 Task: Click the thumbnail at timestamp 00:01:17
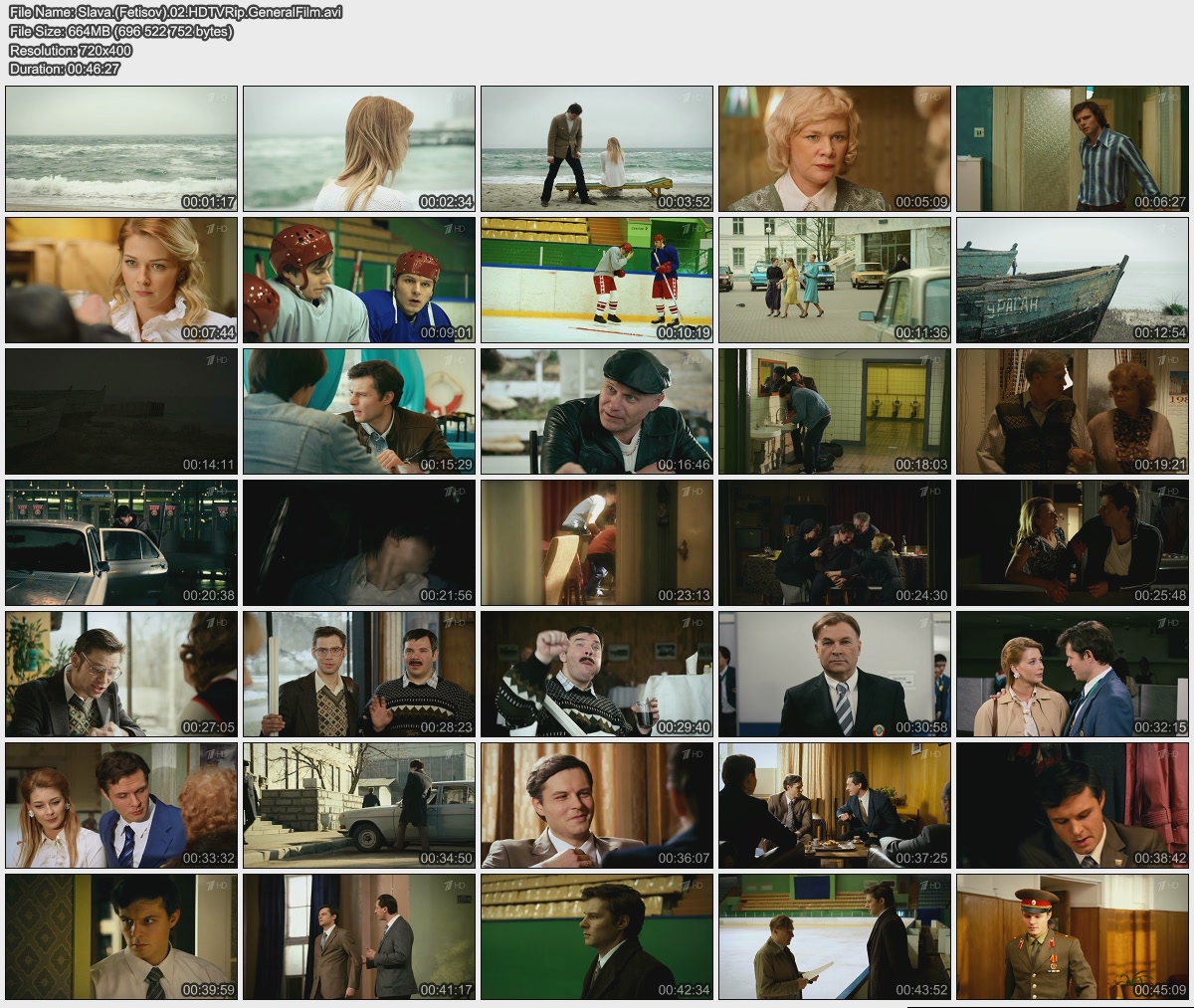pos(121,148)
